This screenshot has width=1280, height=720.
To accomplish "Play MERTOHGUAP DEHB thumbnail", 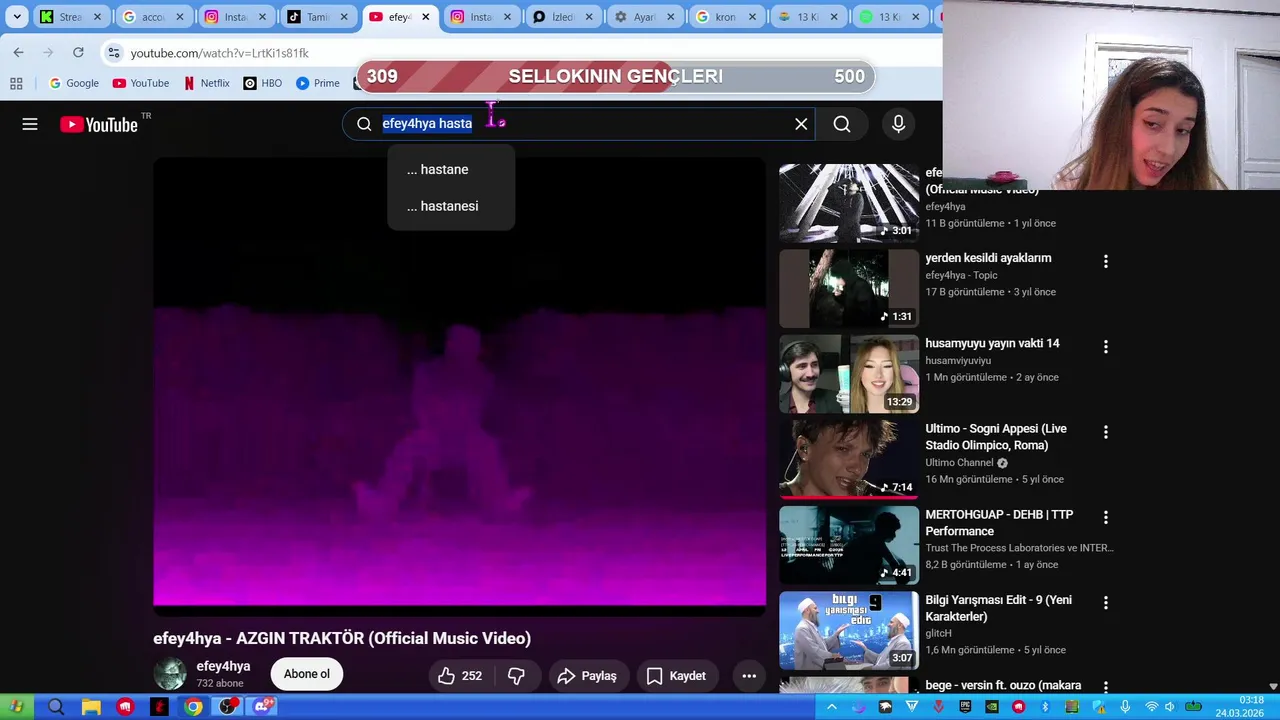I will (849, 545).
